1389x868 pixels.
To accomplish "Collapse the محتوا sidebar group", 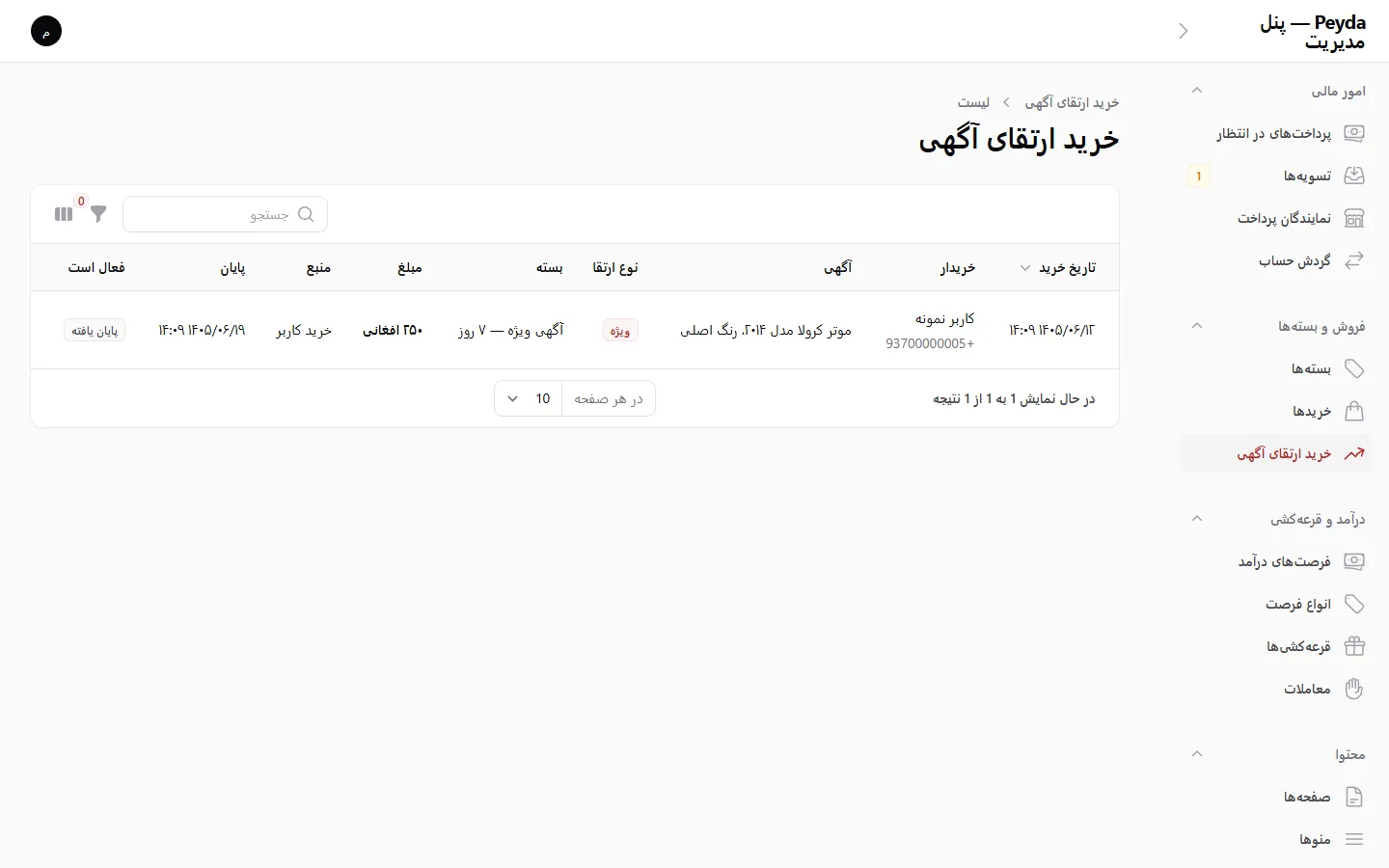I will [x=1196, y=754].
